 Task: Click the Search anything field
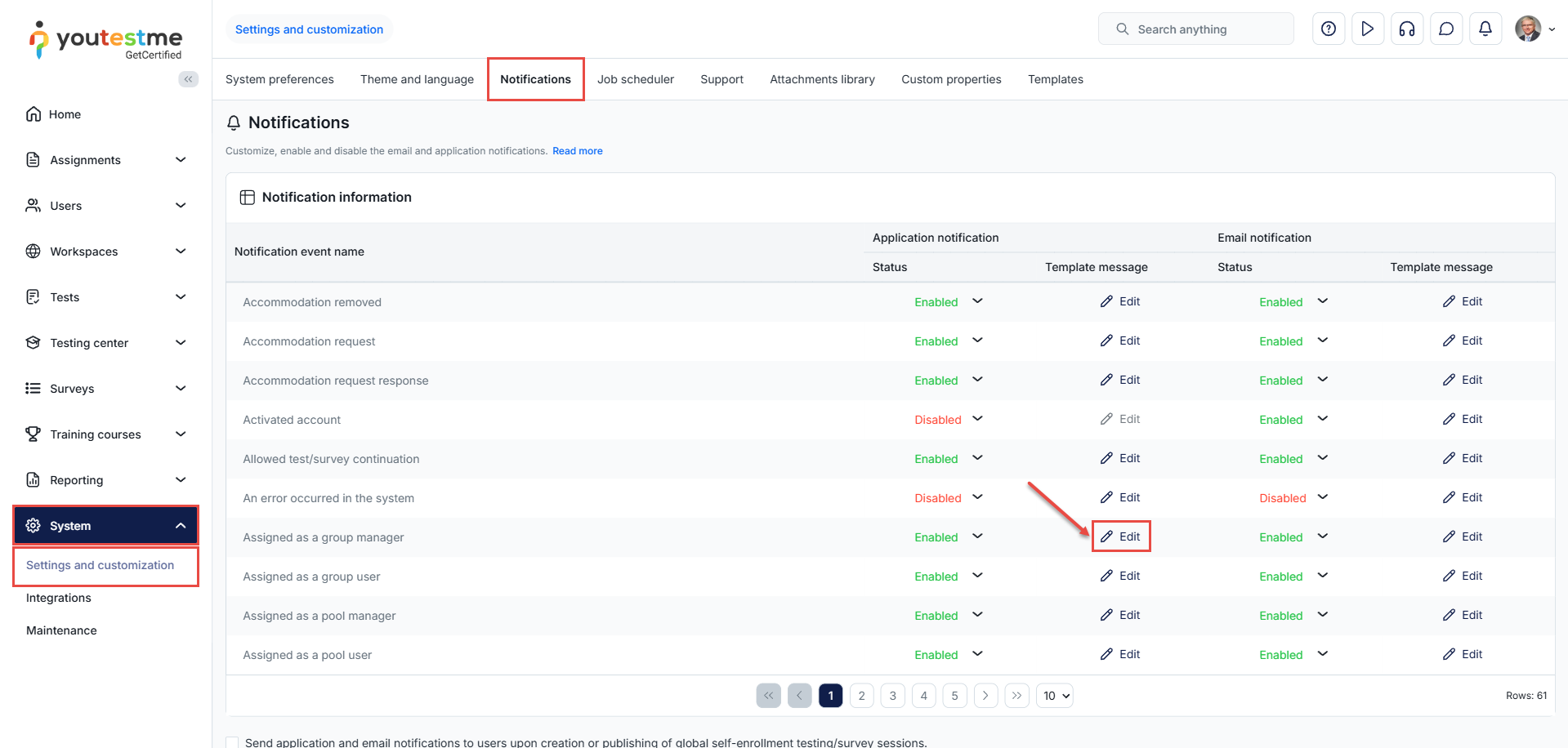point(1195,29)
